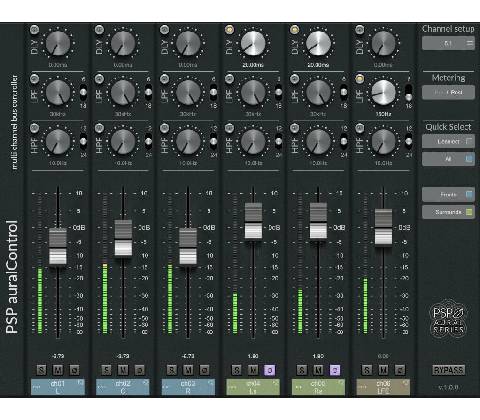The width and height of the screenshot is (480, 420).
Task: Open the Channel setup hamburger menu icon
Action: click(x=470, y=43)
